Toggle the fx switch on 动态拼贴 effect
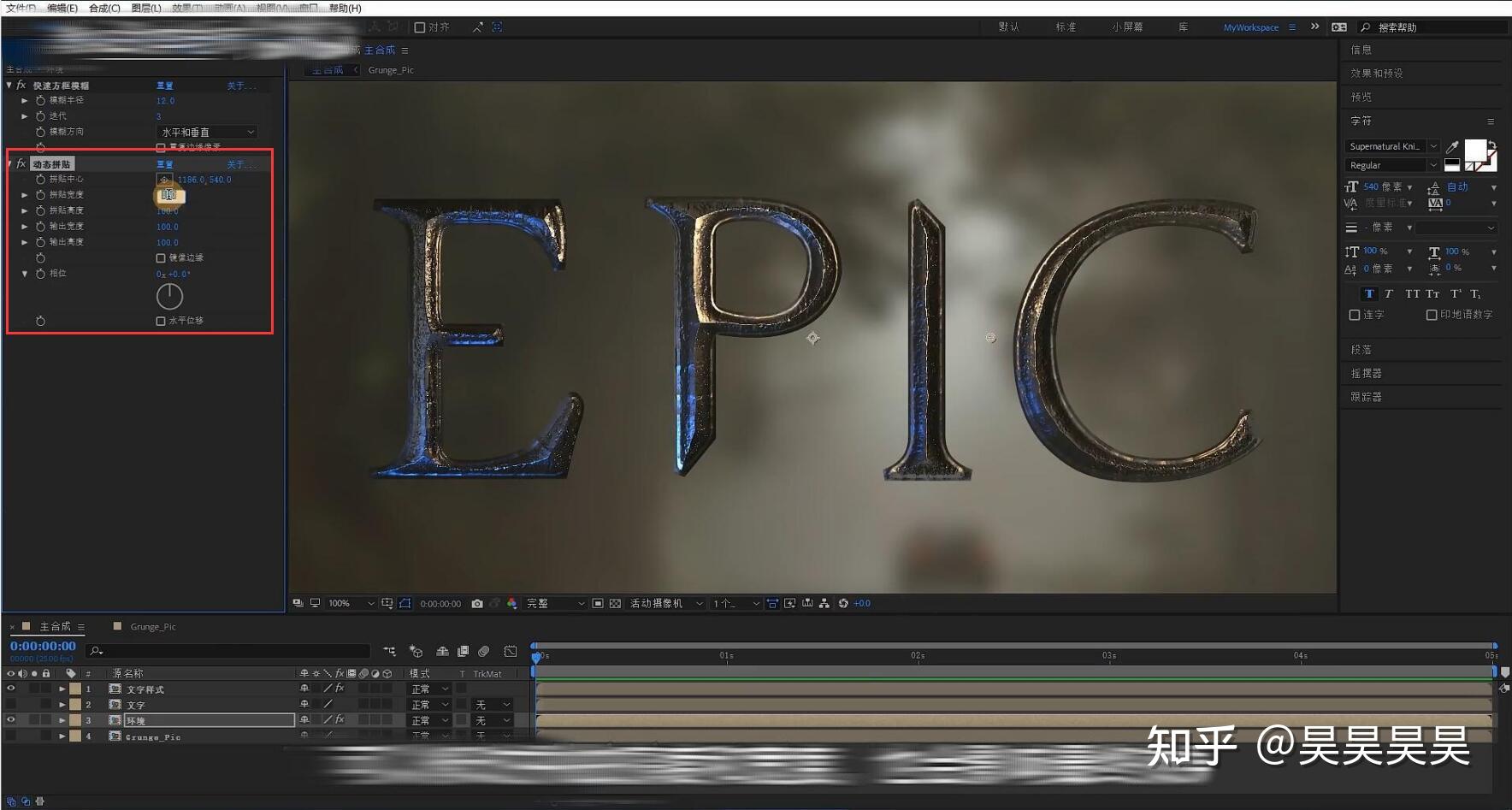This screenshot has width=1512, height=810. (x=21, y=163)
